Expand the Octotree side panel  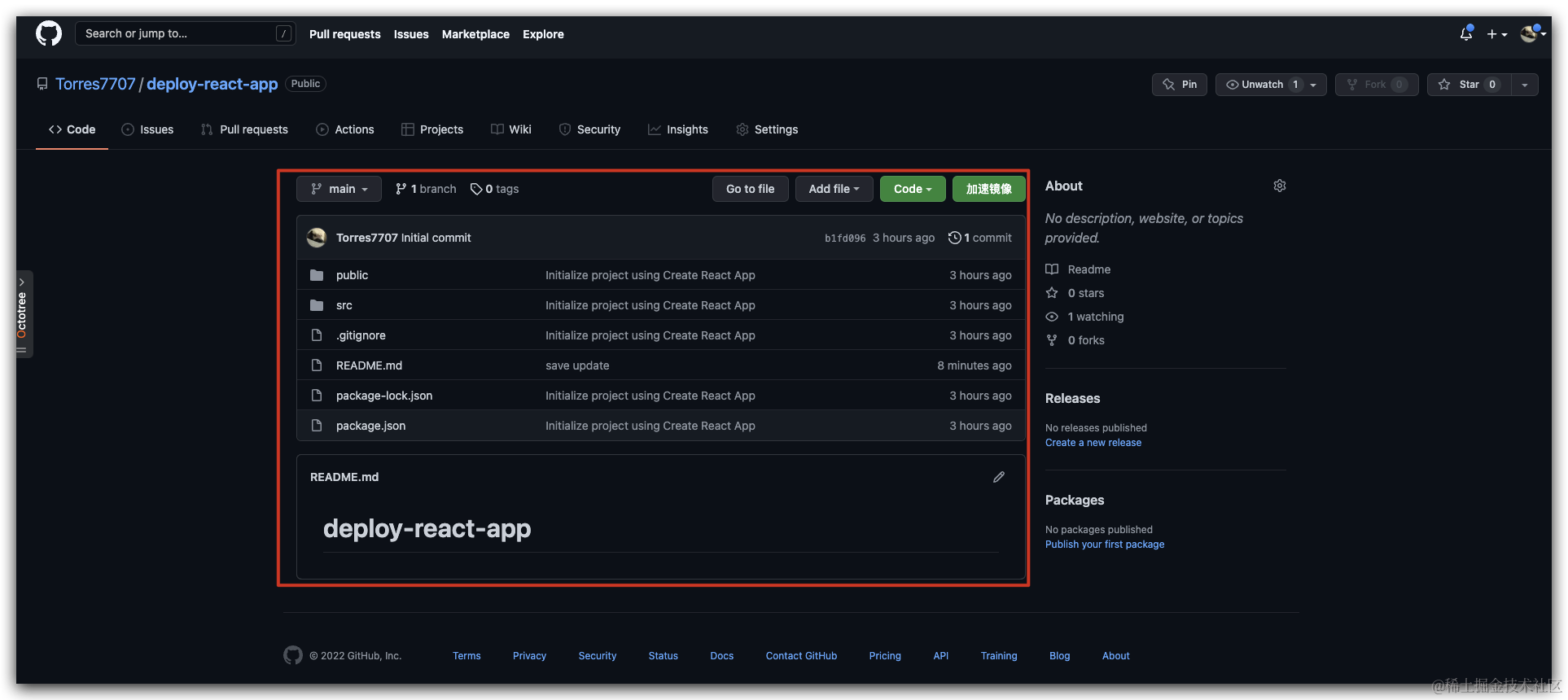click(24, 314)
